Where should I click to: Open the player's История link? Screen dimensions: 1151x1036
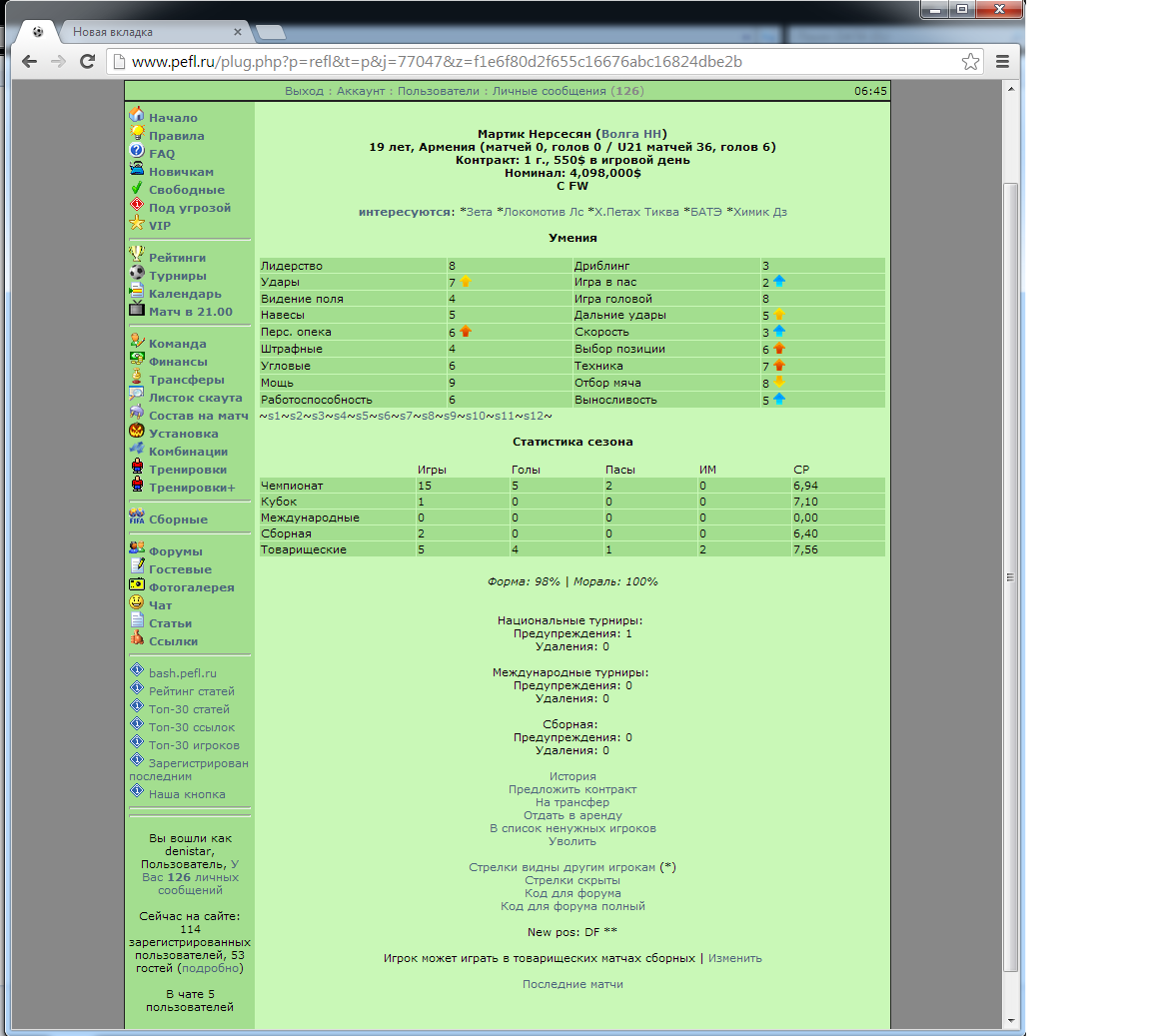(x=573, y=776)
